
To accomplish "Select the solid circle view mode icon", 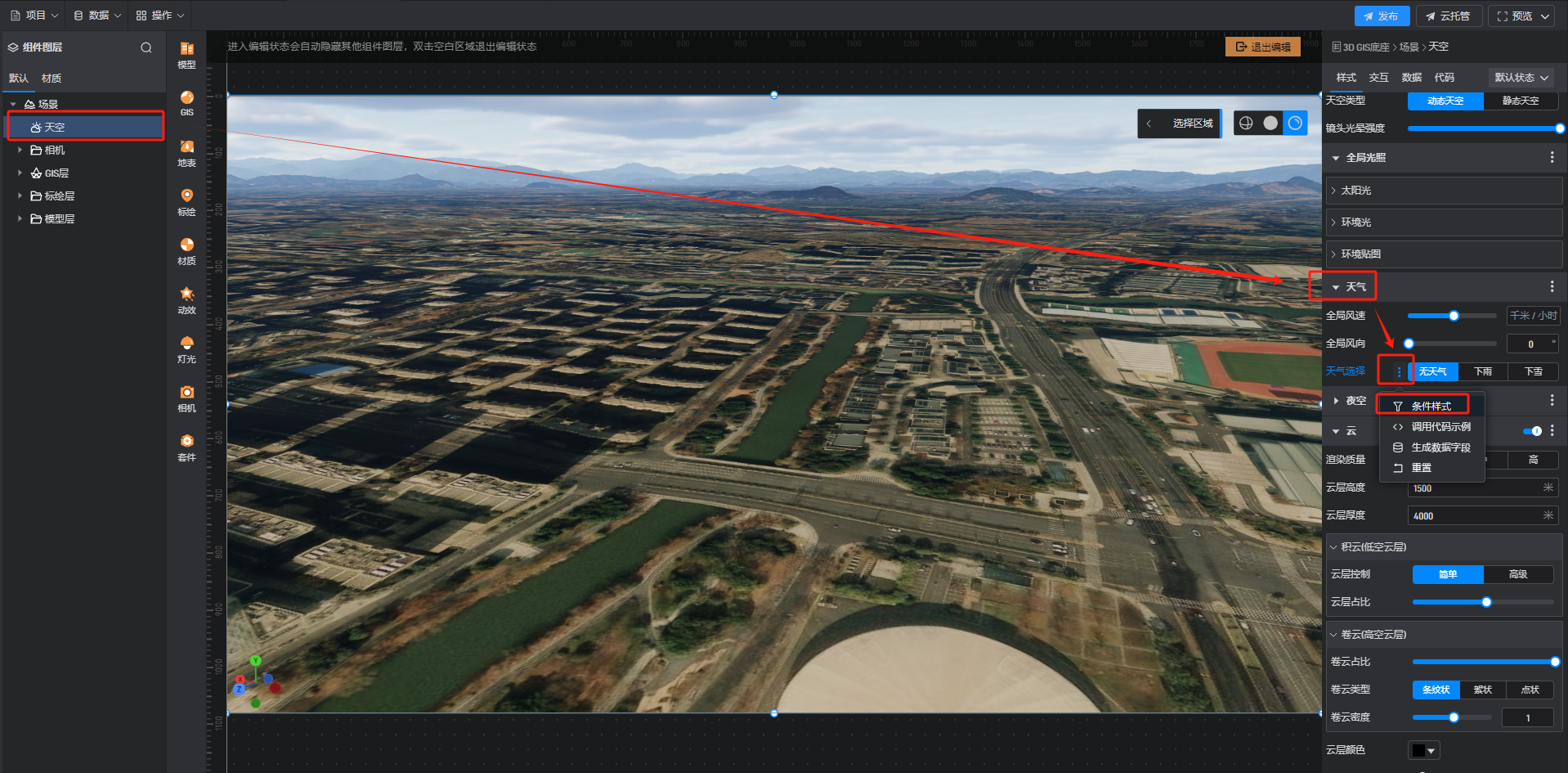I will (x=1270, y=123).
